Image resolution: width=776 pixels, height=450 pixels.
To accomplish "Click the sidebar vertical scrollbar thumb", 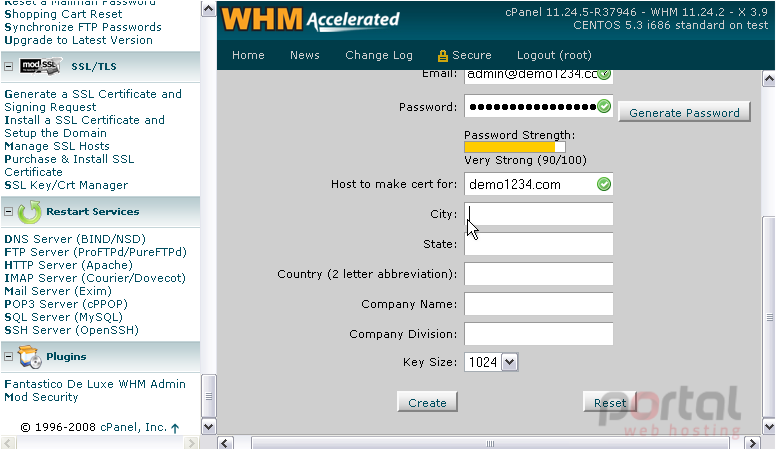I will pyautogui.click(x=208, y=396).
